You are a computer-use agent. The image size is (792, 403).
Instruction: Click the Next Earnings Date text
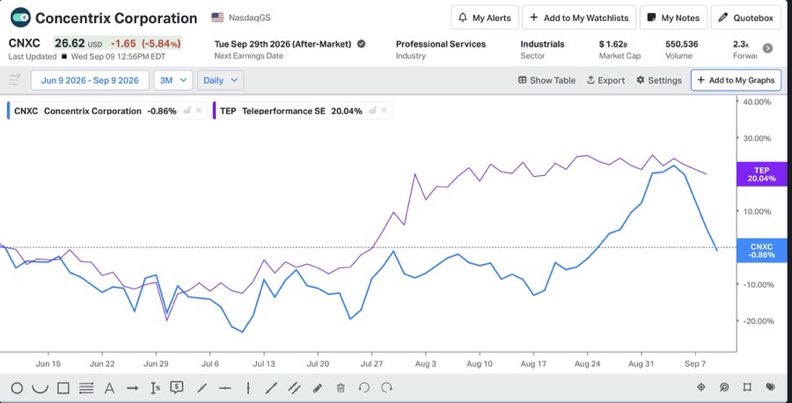pos(249,56)
